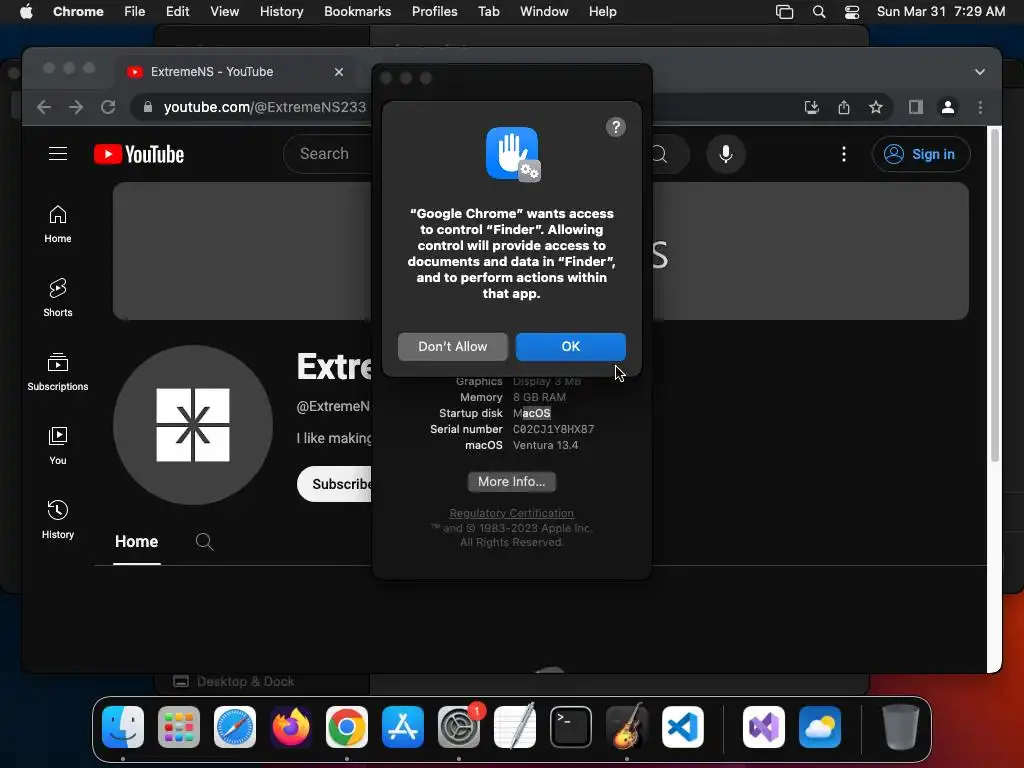Open Chrome profile icon

(948, 107)
